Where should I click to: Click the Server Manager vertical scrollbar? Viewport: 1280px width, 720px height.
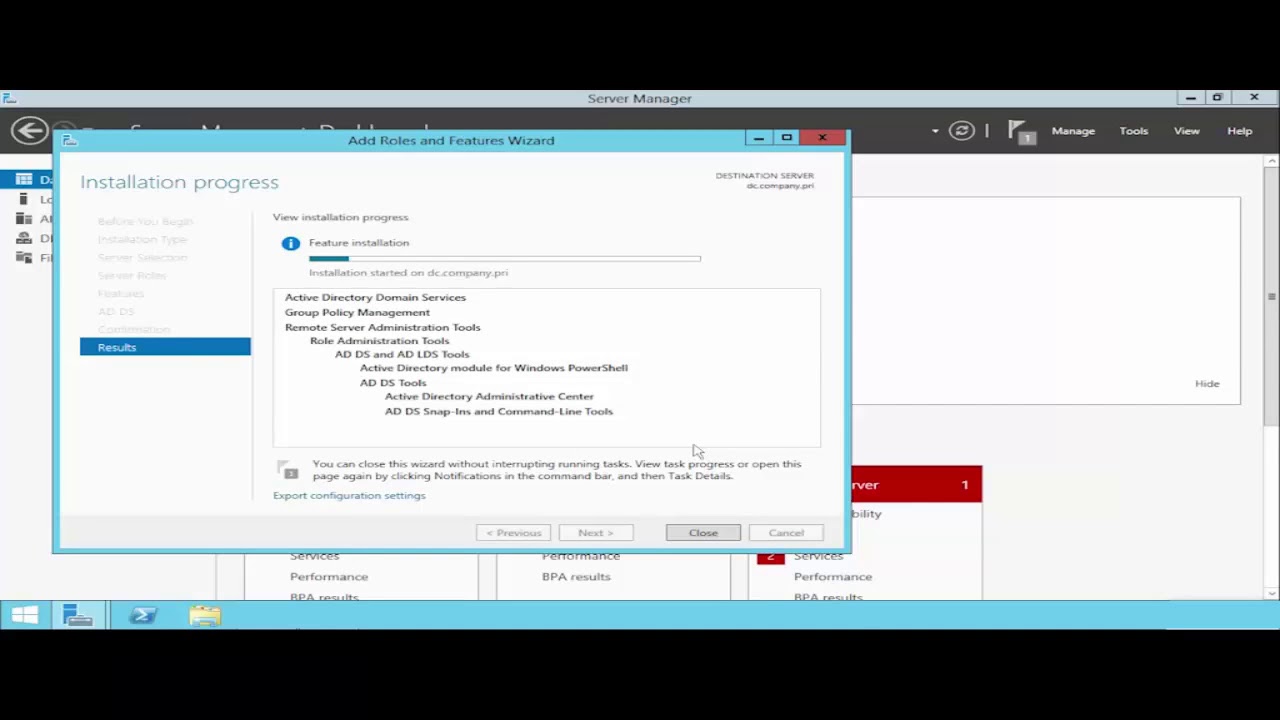[1271, 295]
